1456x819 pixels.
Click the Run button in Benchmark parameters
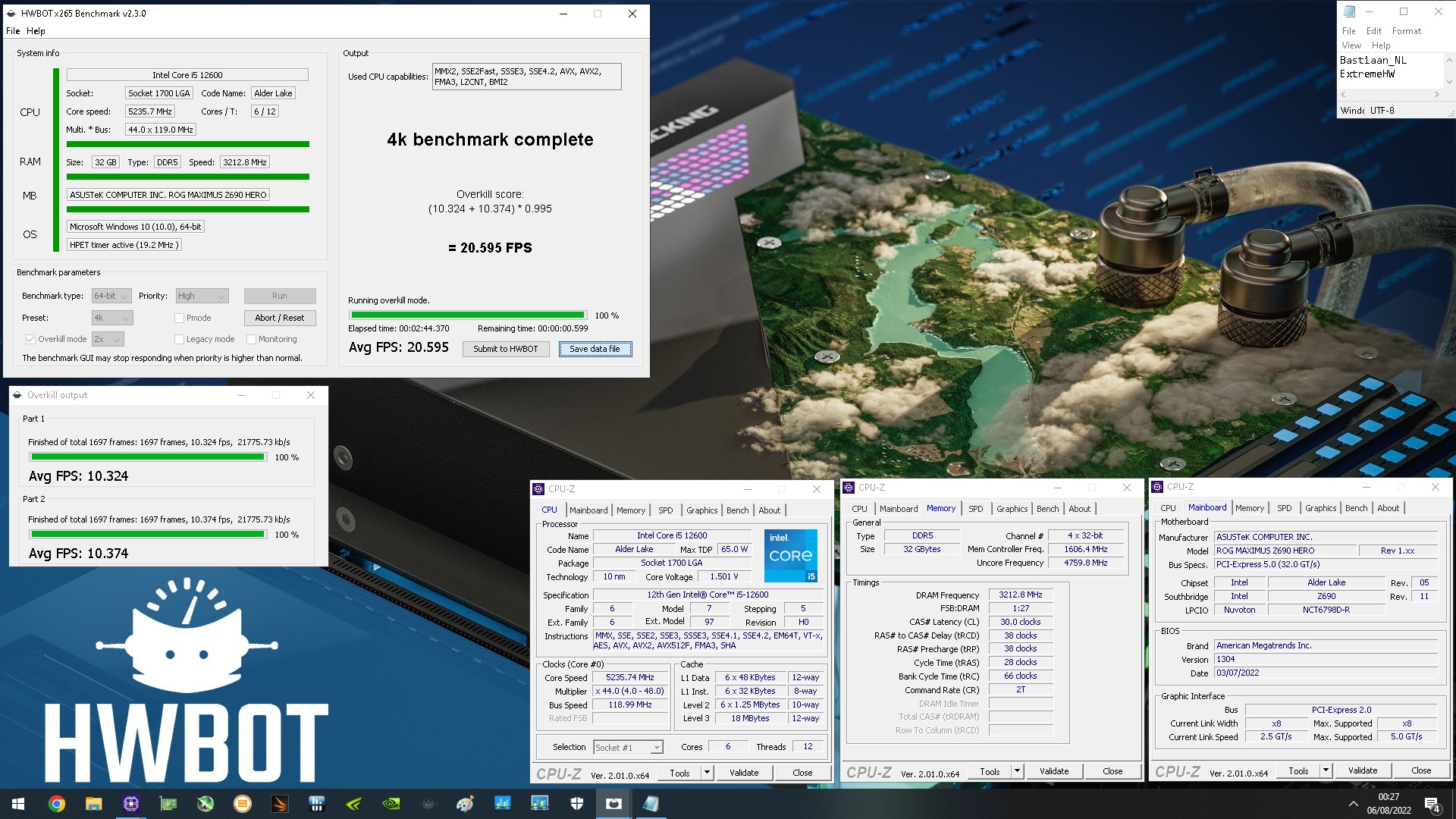279,296
